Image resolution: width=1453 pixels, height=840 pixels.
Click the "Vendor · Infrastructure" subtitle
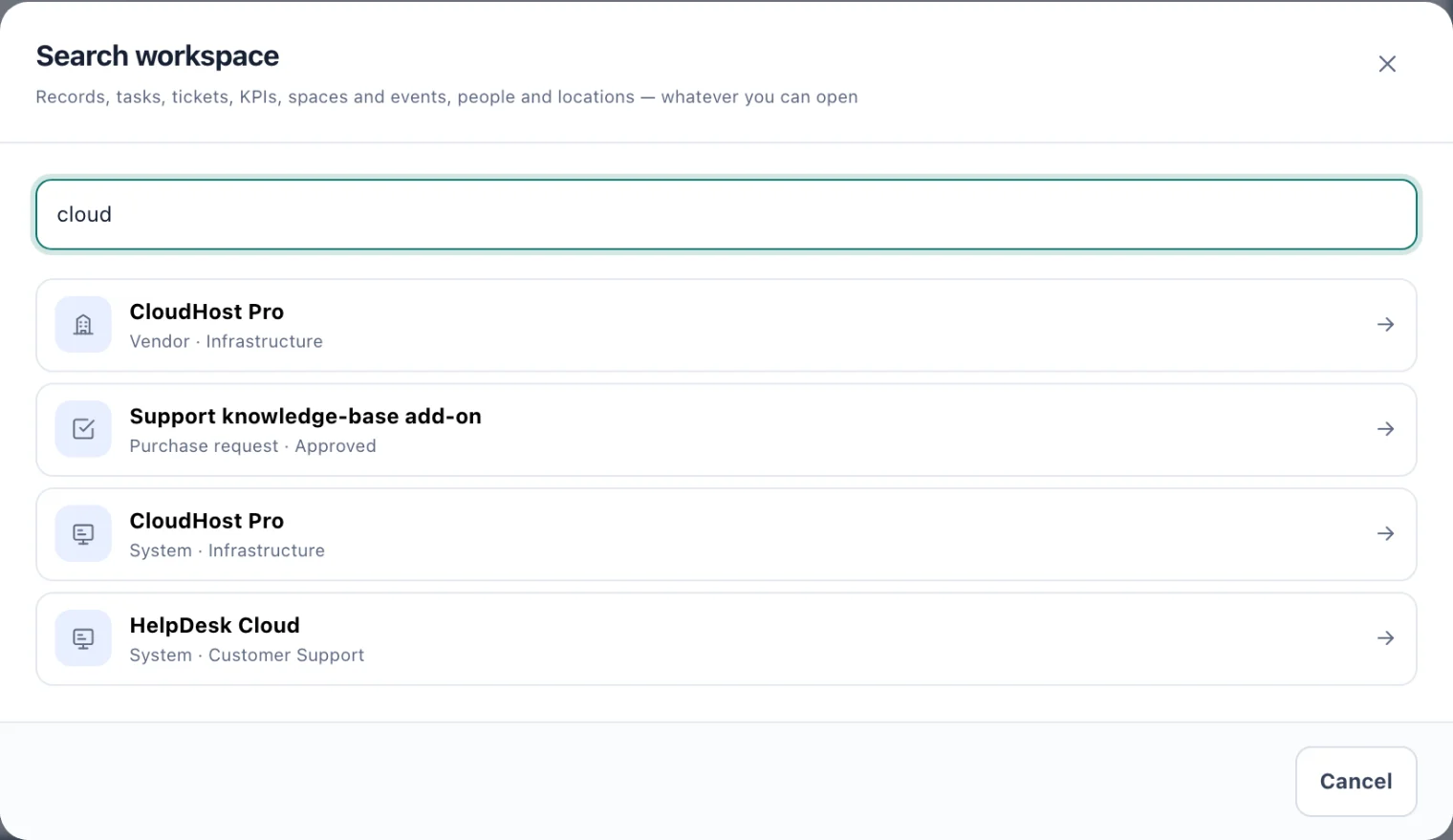click(227, 341)
